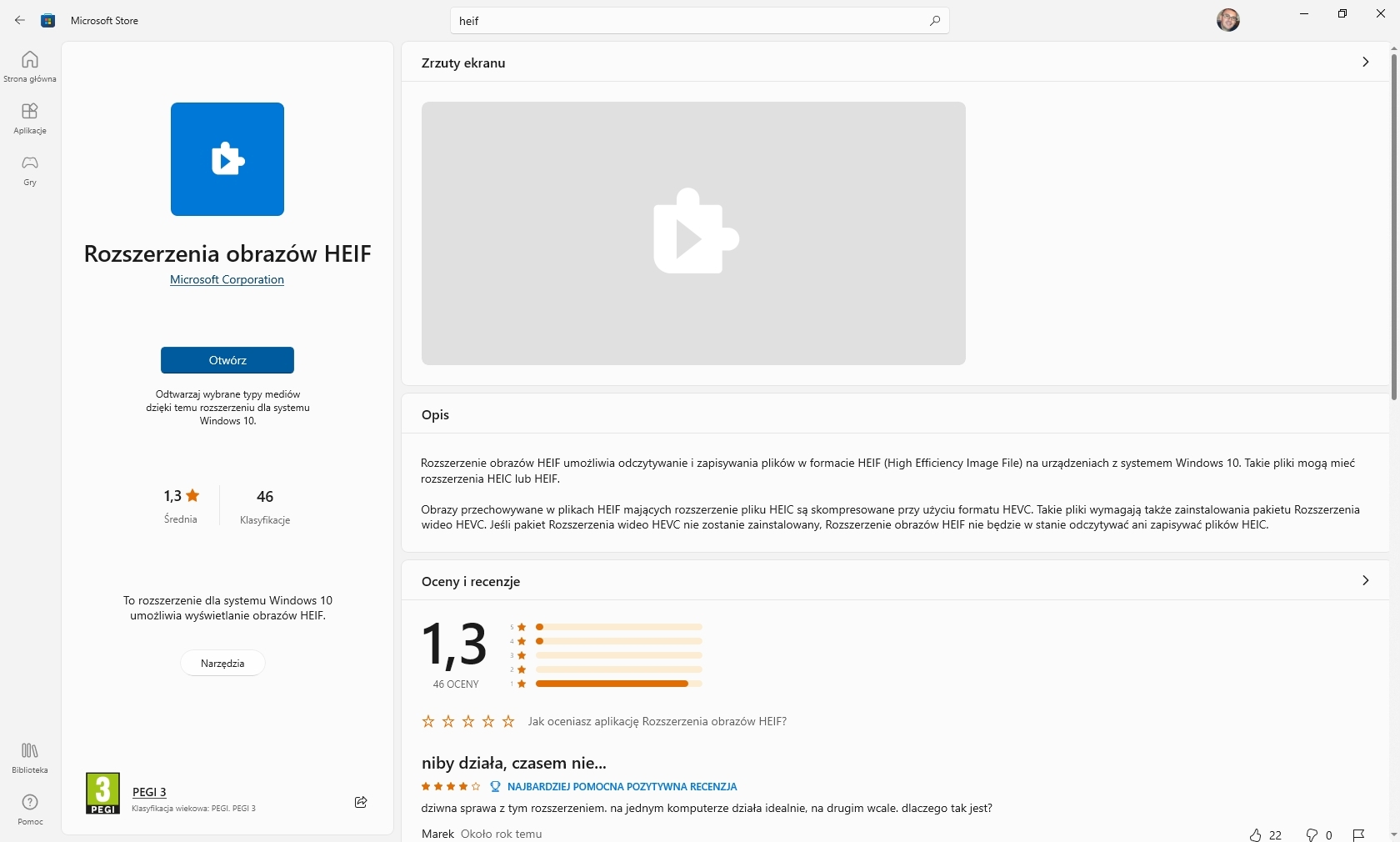1400x842 pixels.
Task: Click the Narzędzia button
Action: click(x=222, y=663)
